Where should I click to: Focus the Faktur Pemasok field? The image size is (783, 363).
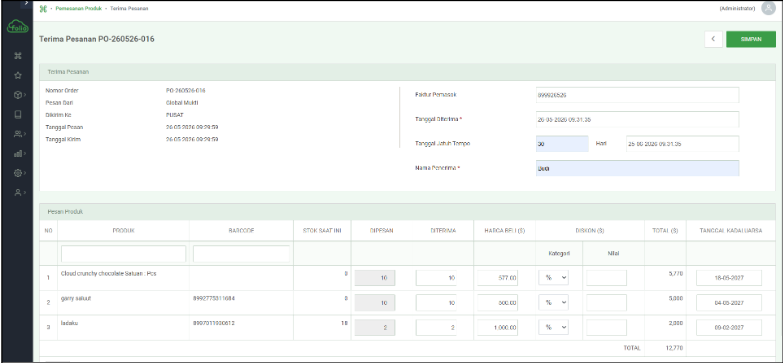point(637,95)
